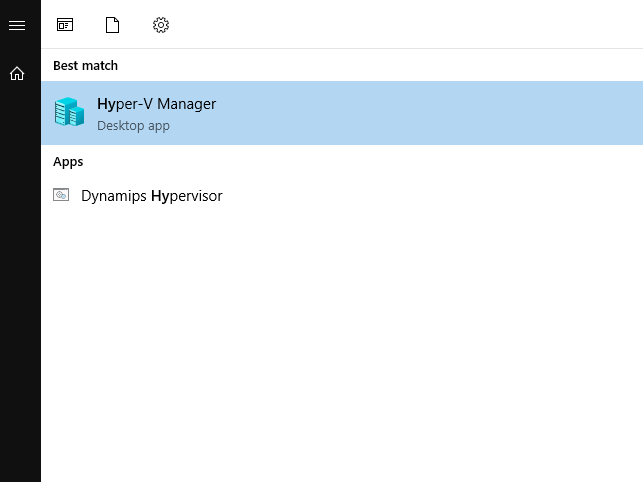Launch Hyper-V Manager via its server icon
Screen dimensions: 643x482
pyautogui.click(x=69, y=112)
